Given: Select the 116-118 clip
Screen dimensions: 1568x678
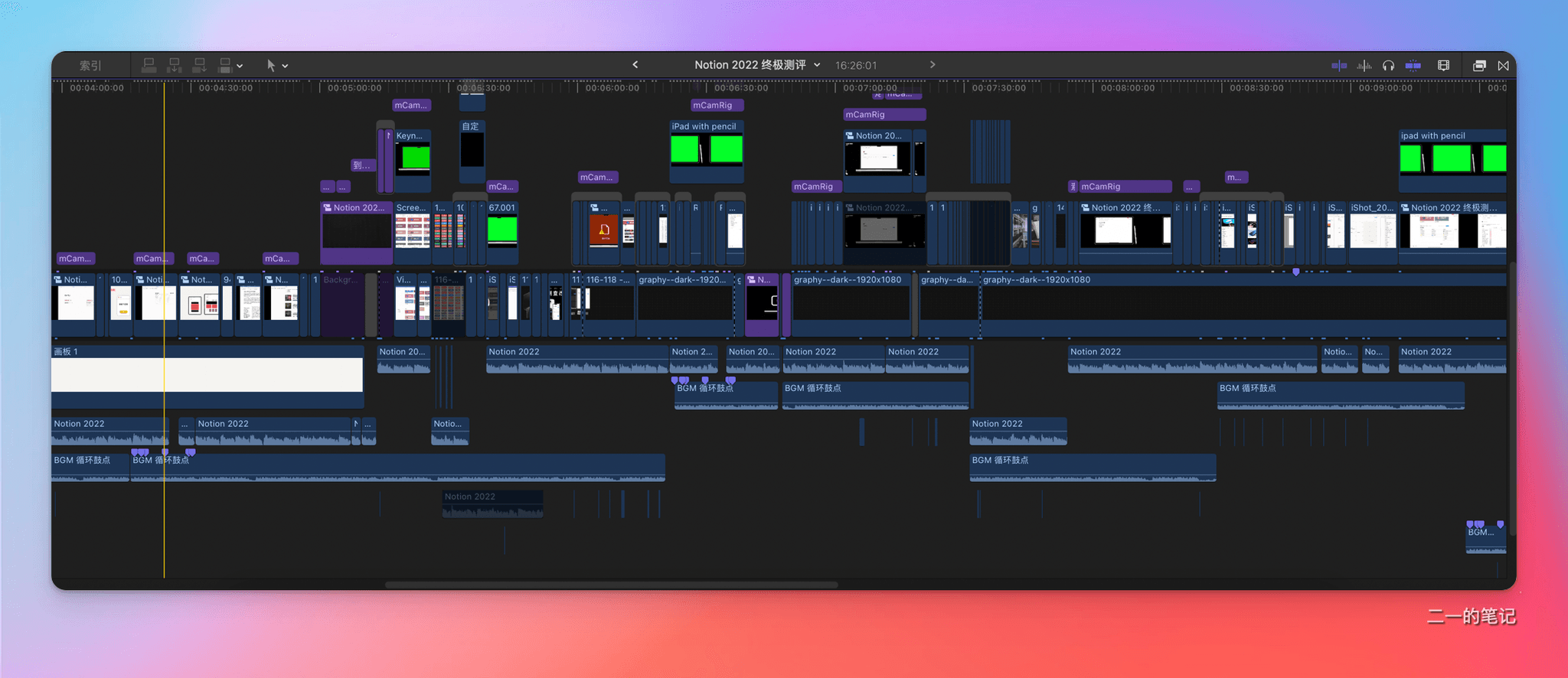Looking at the screenshot, I should click(x=609, y=305).
